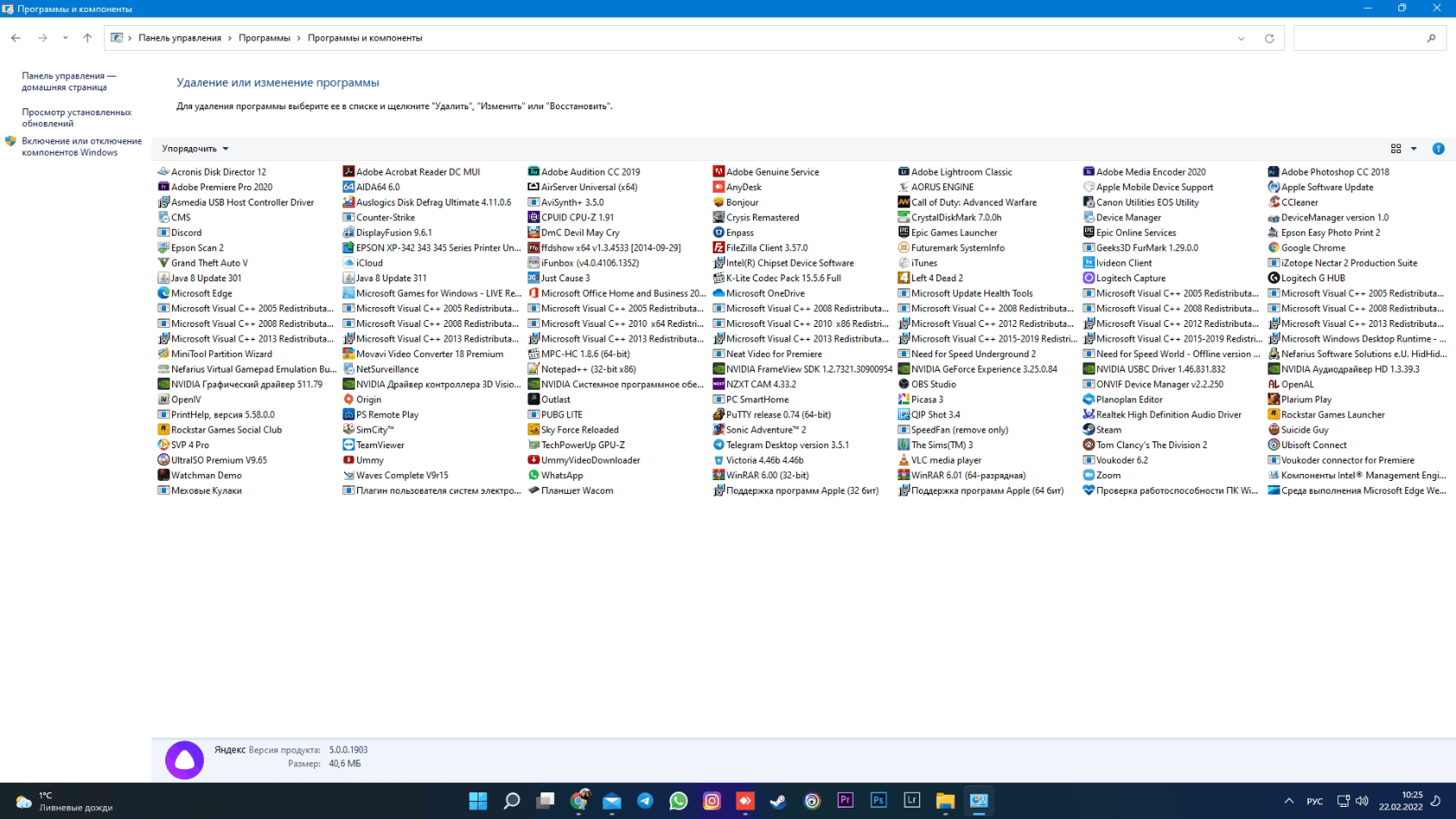This screenshot has height=819, width=1456.
Task: Click the Adobe Photoshop CC 2018 icon
Action: (1274, 171)
